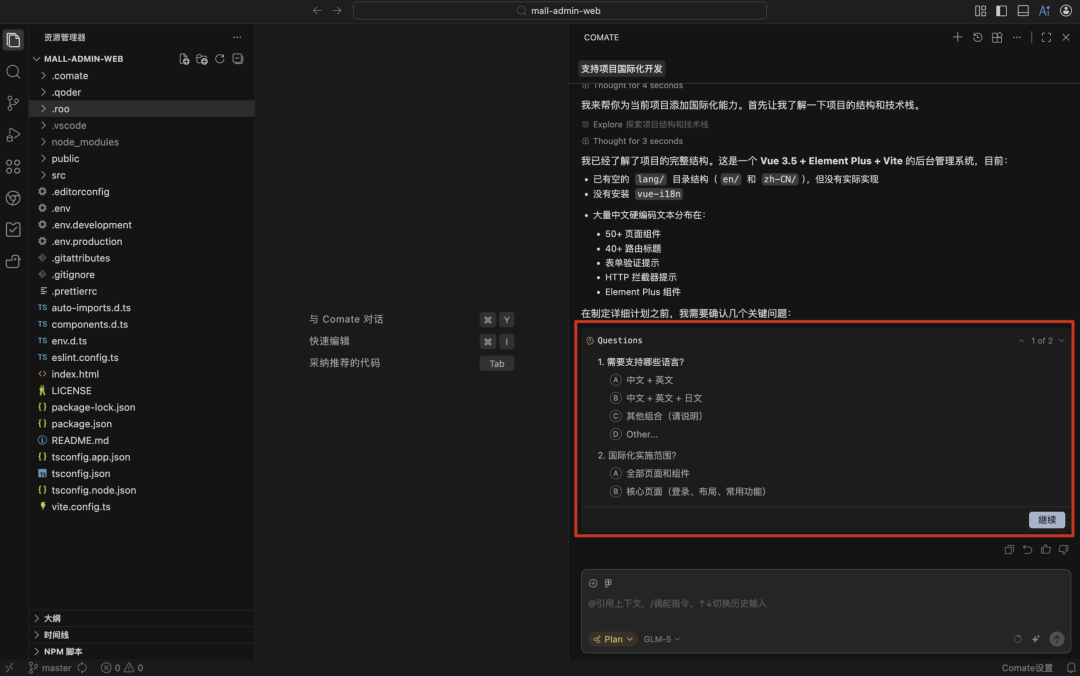Refresh the explorer file tree
Image resolution: width=1080 pixels, height=676 pixels.
220,59
